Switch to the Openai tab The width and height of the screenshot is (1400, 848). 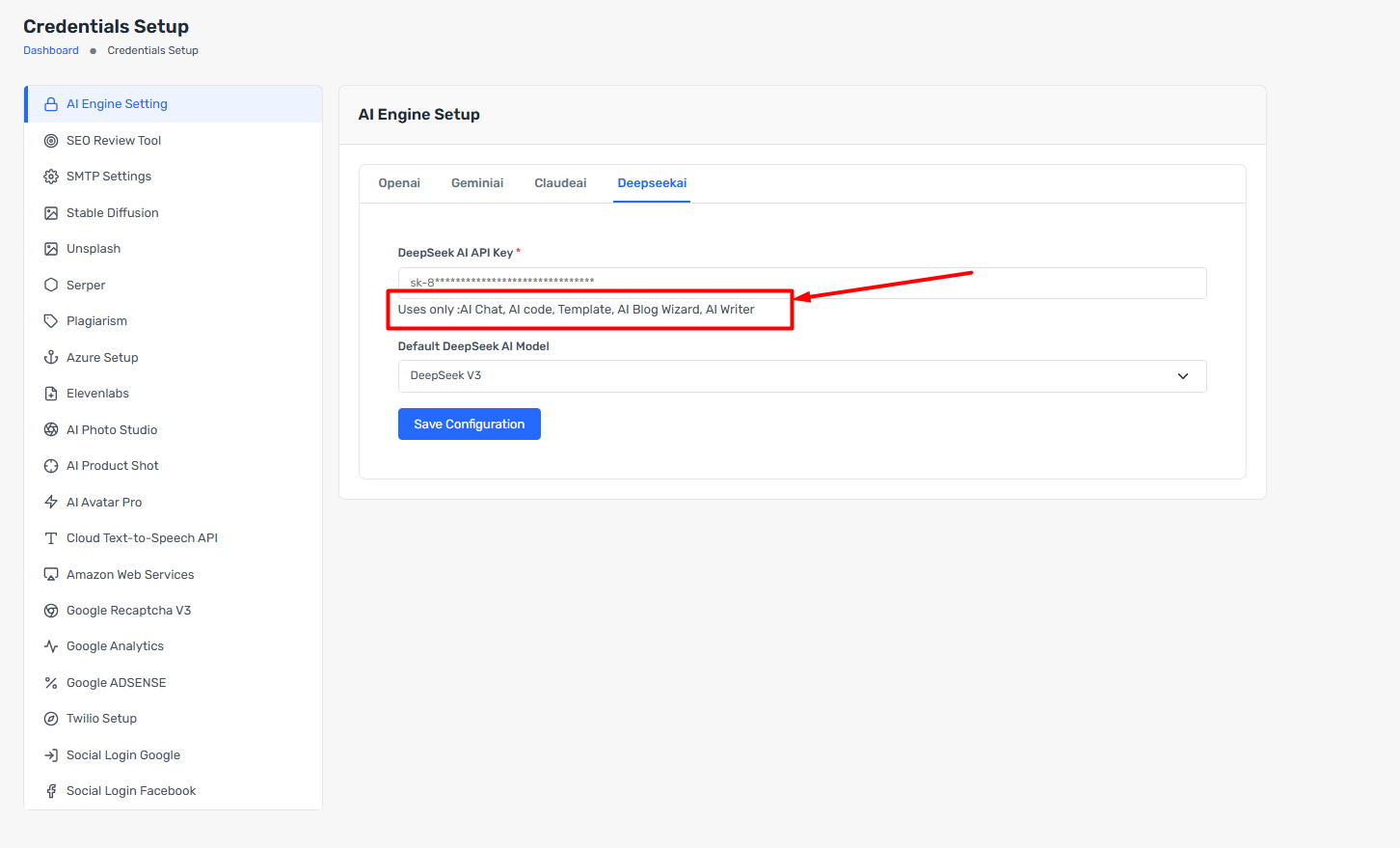[399, 183]
